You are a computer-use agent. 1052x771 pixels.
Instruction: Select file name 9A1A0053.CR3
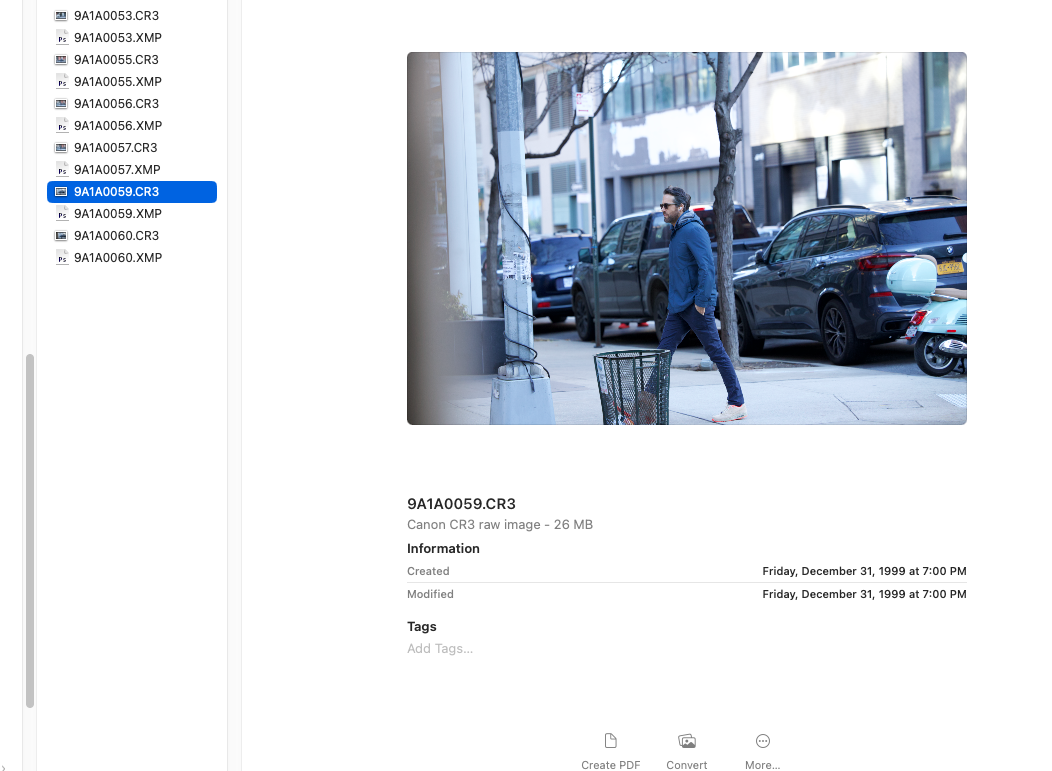tap(116, 15)
